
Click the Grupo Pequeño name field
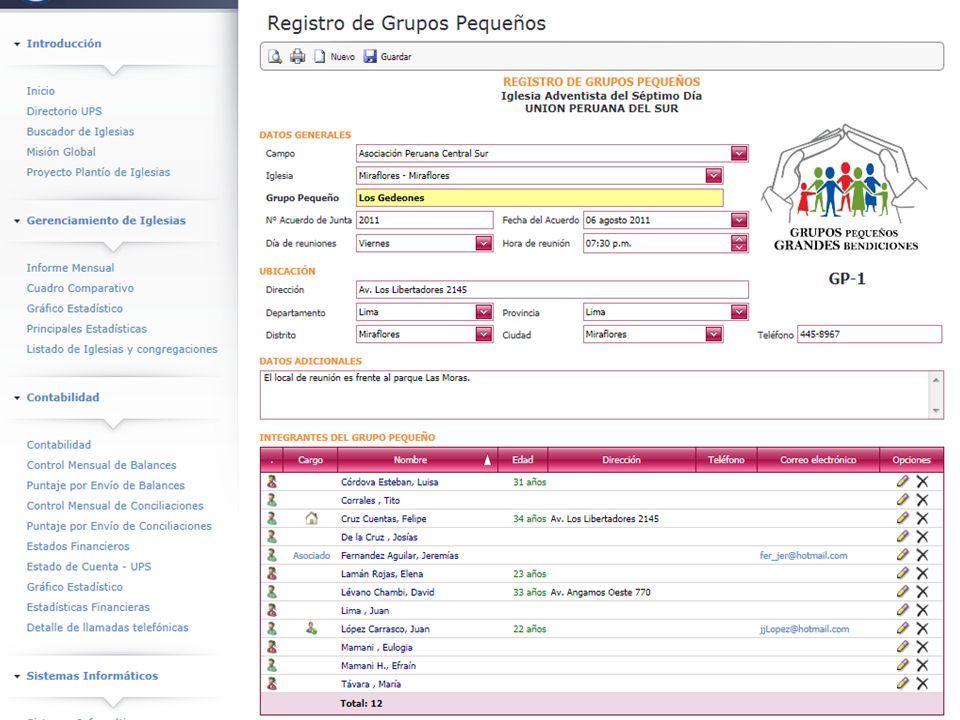[x=539, y=198]
